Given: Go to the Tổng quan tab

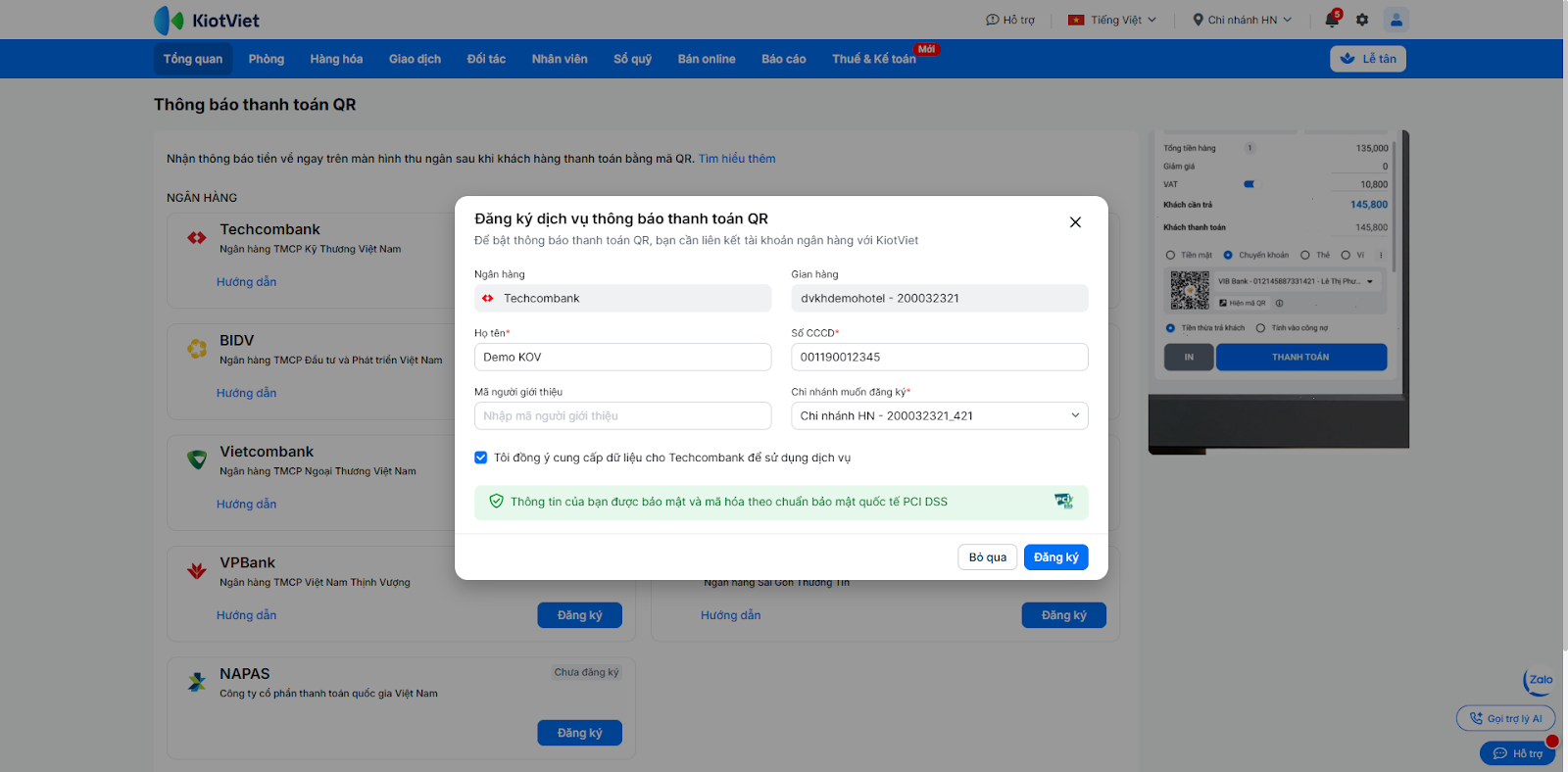Looking at the screenshot, I should point(193,59).
